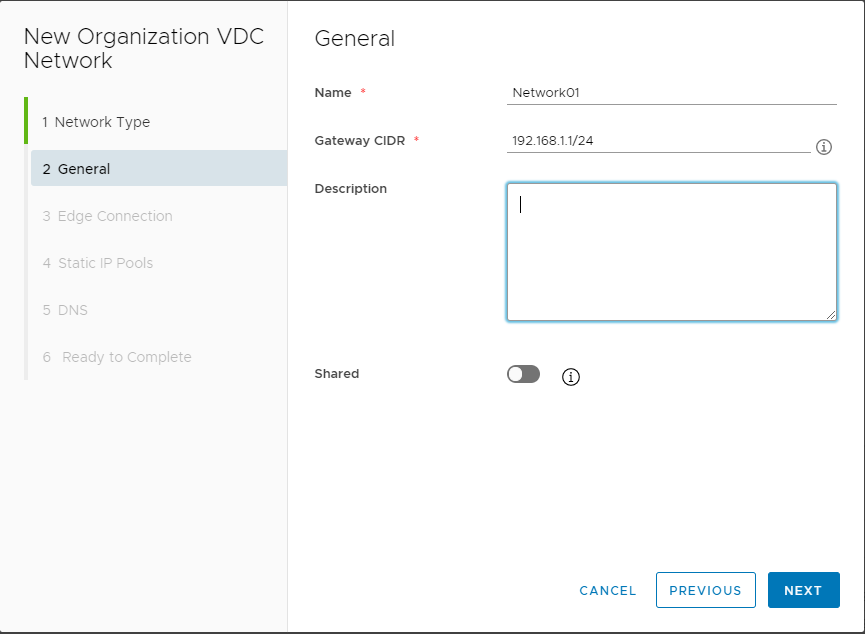The height and width of the screenshot is (634, 865).
Task: Click the Next button
Action: (804, 590)
